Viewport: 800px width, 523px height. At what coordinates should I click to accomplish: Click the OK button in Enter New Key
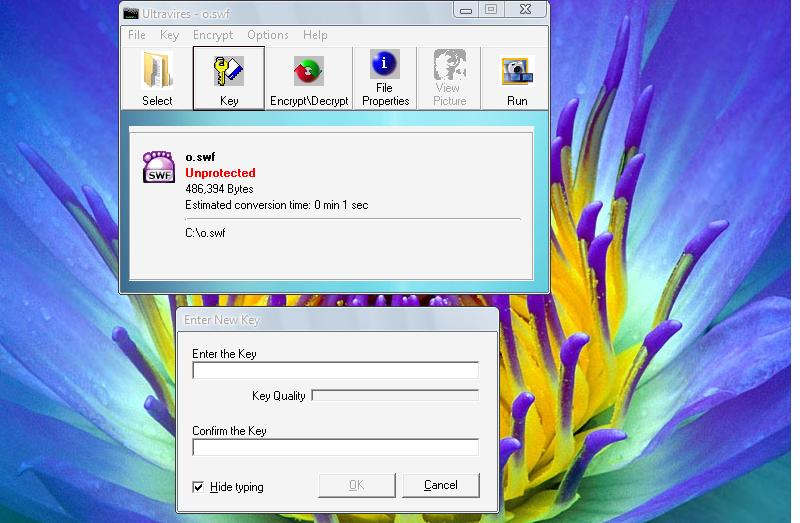357,485
